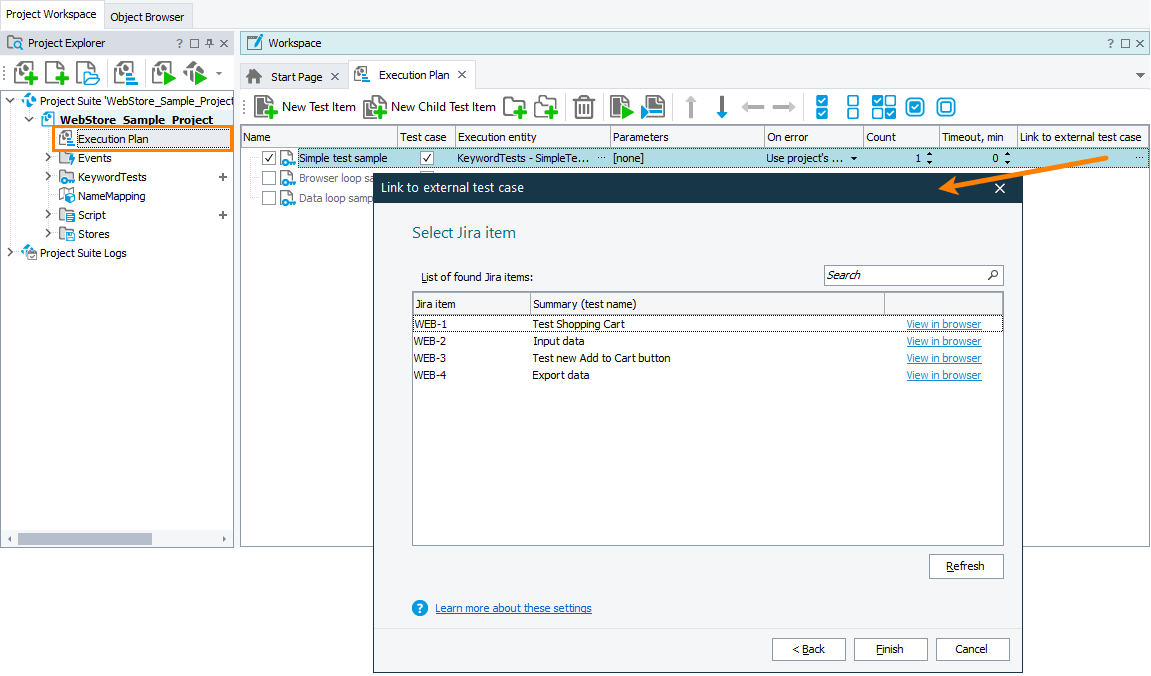The width and height of the screenshot is (1151, 676).
Task: Click Back button in dialog
Action: 808,649
